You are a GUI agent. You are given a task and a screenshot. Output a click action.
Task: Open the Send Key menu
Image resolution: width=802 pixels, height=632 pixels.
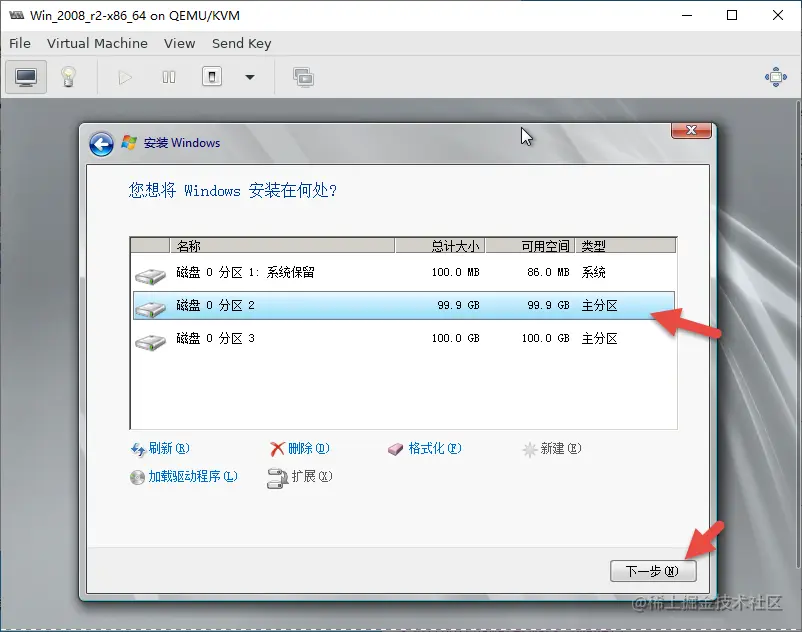point(241,43)
